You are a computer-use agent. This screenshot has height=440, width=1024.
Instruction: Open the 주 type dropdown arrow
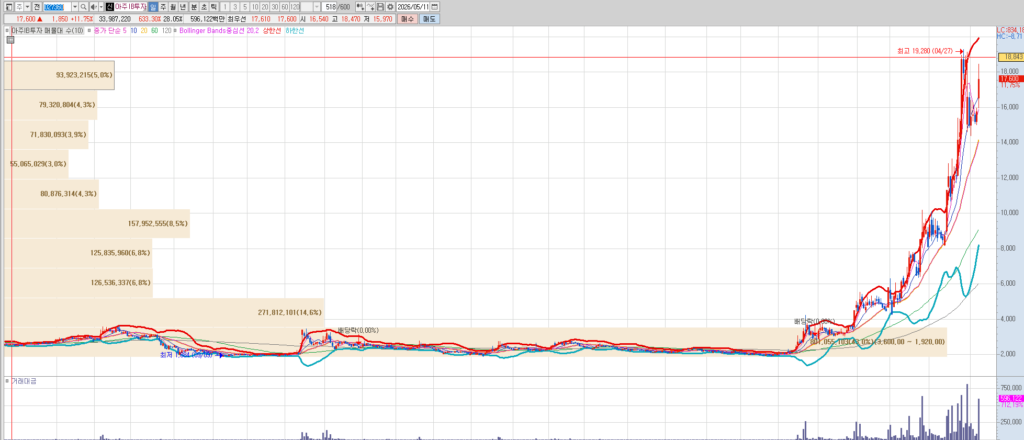click(27, 7)
